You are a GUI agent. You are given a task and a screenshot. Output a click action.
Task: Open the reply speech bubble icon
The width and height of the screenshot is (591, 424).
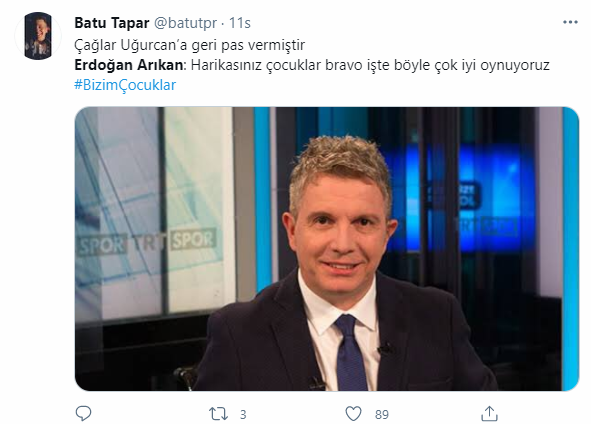click(x=83, y=413)
